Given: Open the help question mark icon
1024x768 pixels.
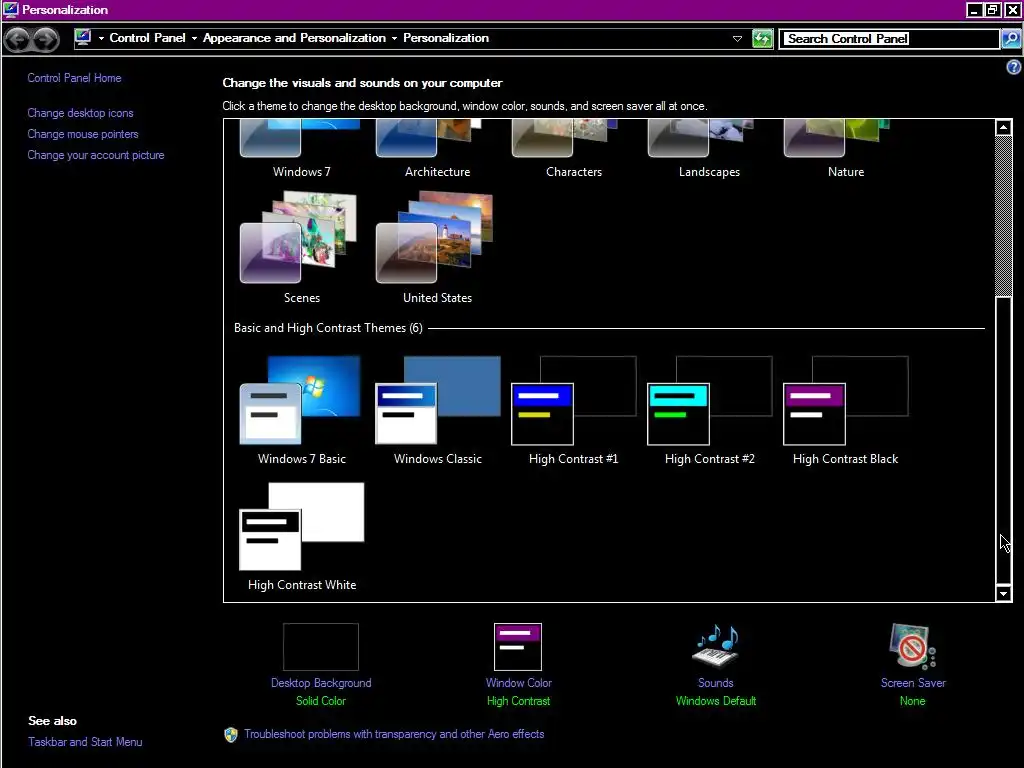Looking at the screenshot, I should 1014,67.
